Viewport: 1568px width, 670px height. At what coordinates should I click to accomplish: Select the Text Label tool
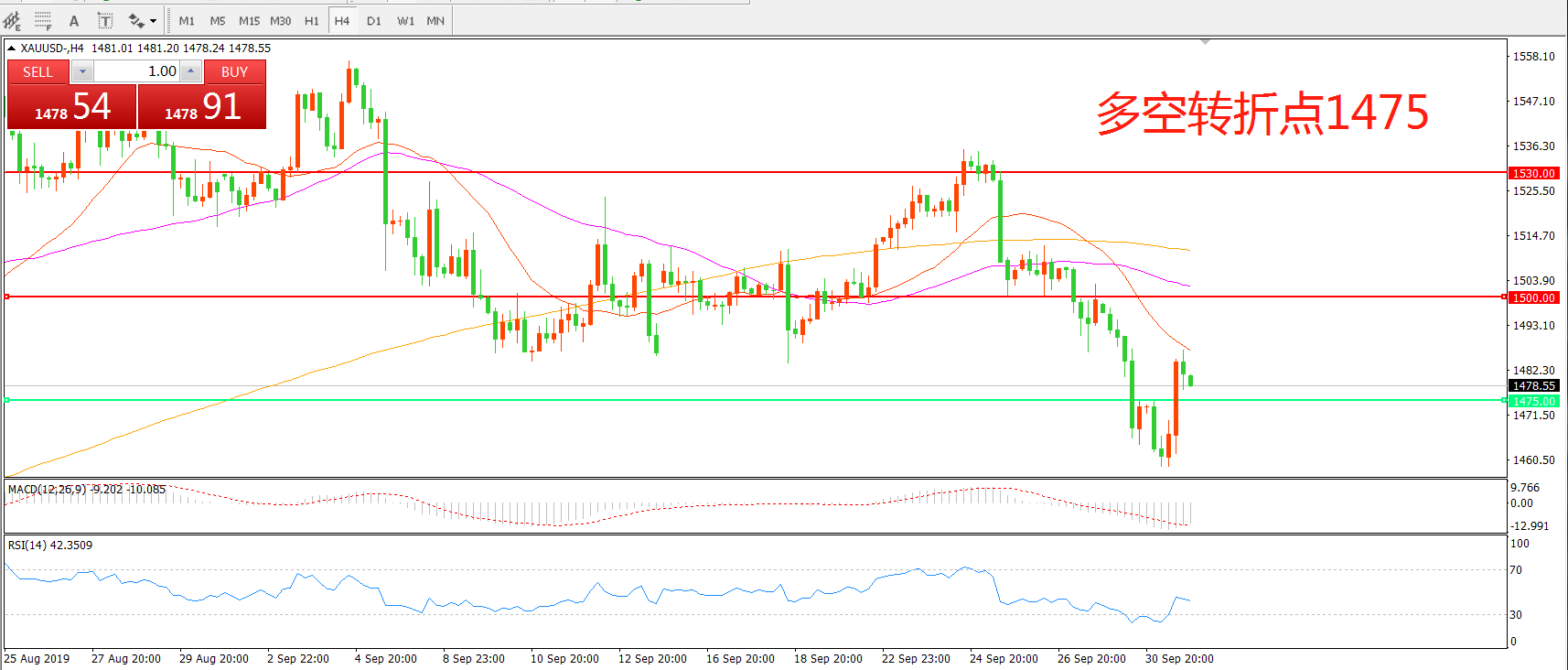coord(105,20)
